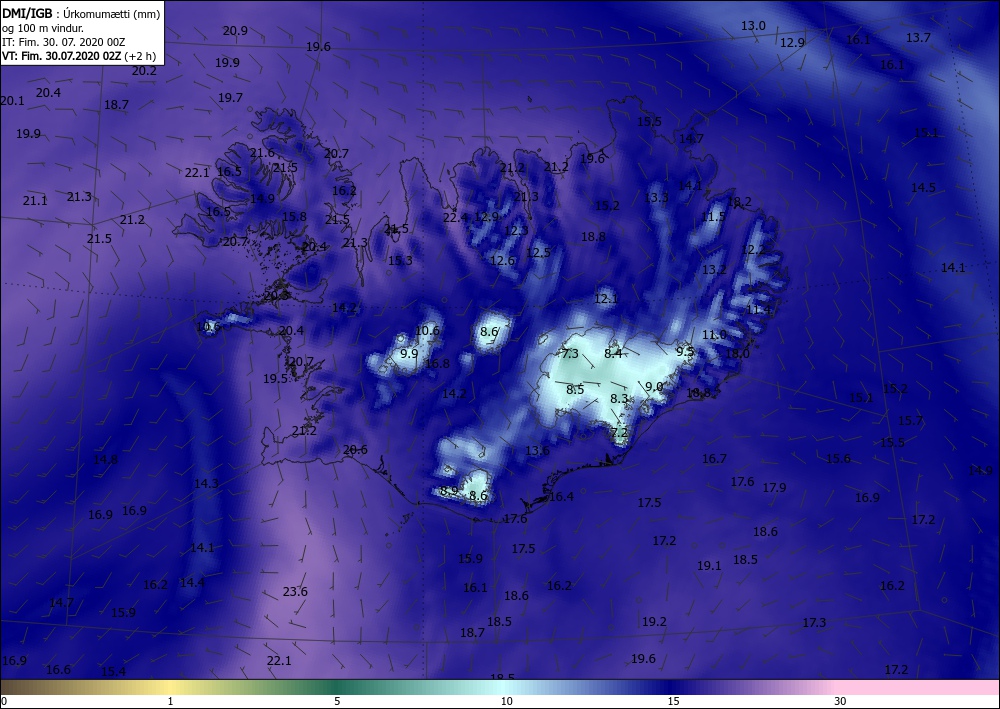This screenshot has height=709, width=1000.
Task: Click the 9.9 value on the map
Action: (409, 354)
